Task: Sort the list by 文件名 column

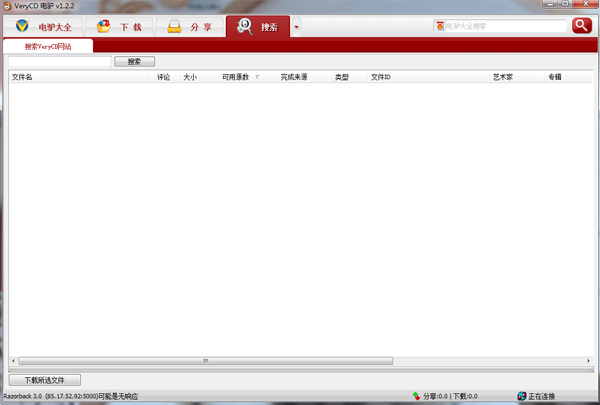Action: [x=22, y=77]
